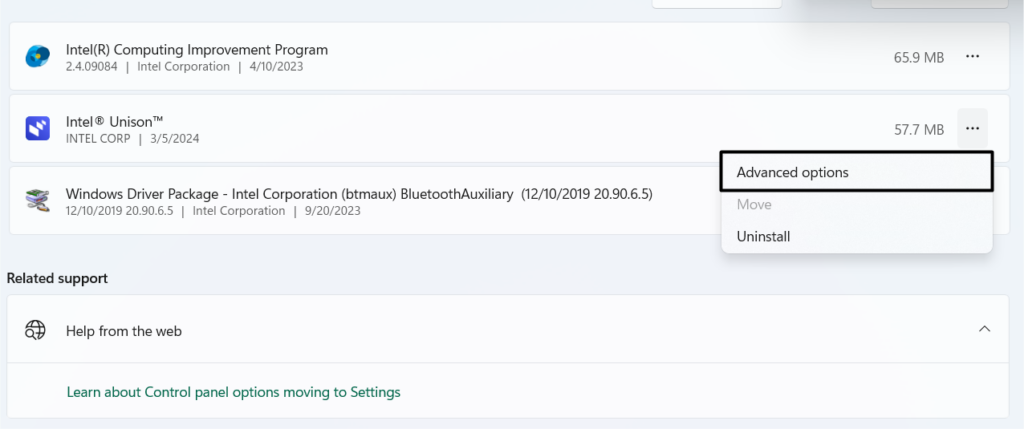Screen dimensions: 1024x429
Task: Choose Advanced options from the context menu
Action: (792, 172)
